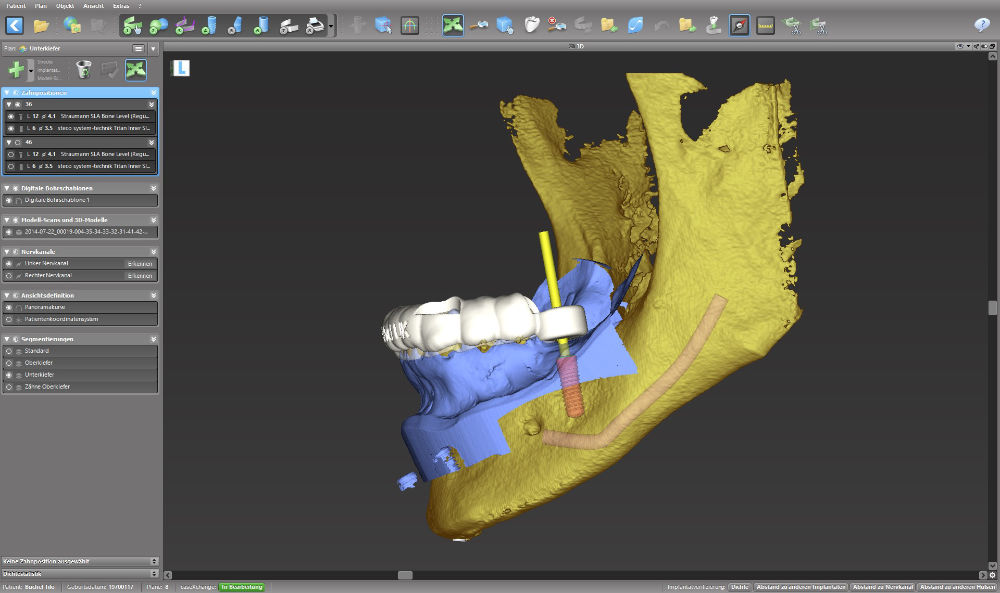Collapse the Modell-Scans und 3D-Modelle section

pyautogui.click(x=7, y=220)
